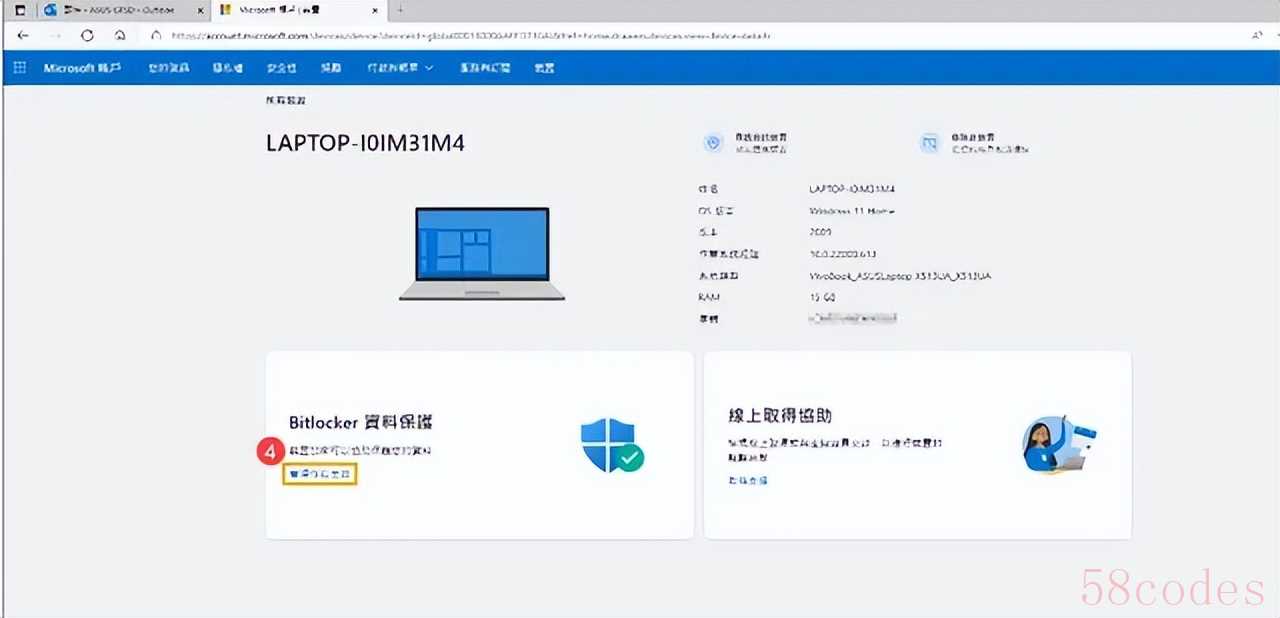Open a new browser tab

tap(400, 10)
